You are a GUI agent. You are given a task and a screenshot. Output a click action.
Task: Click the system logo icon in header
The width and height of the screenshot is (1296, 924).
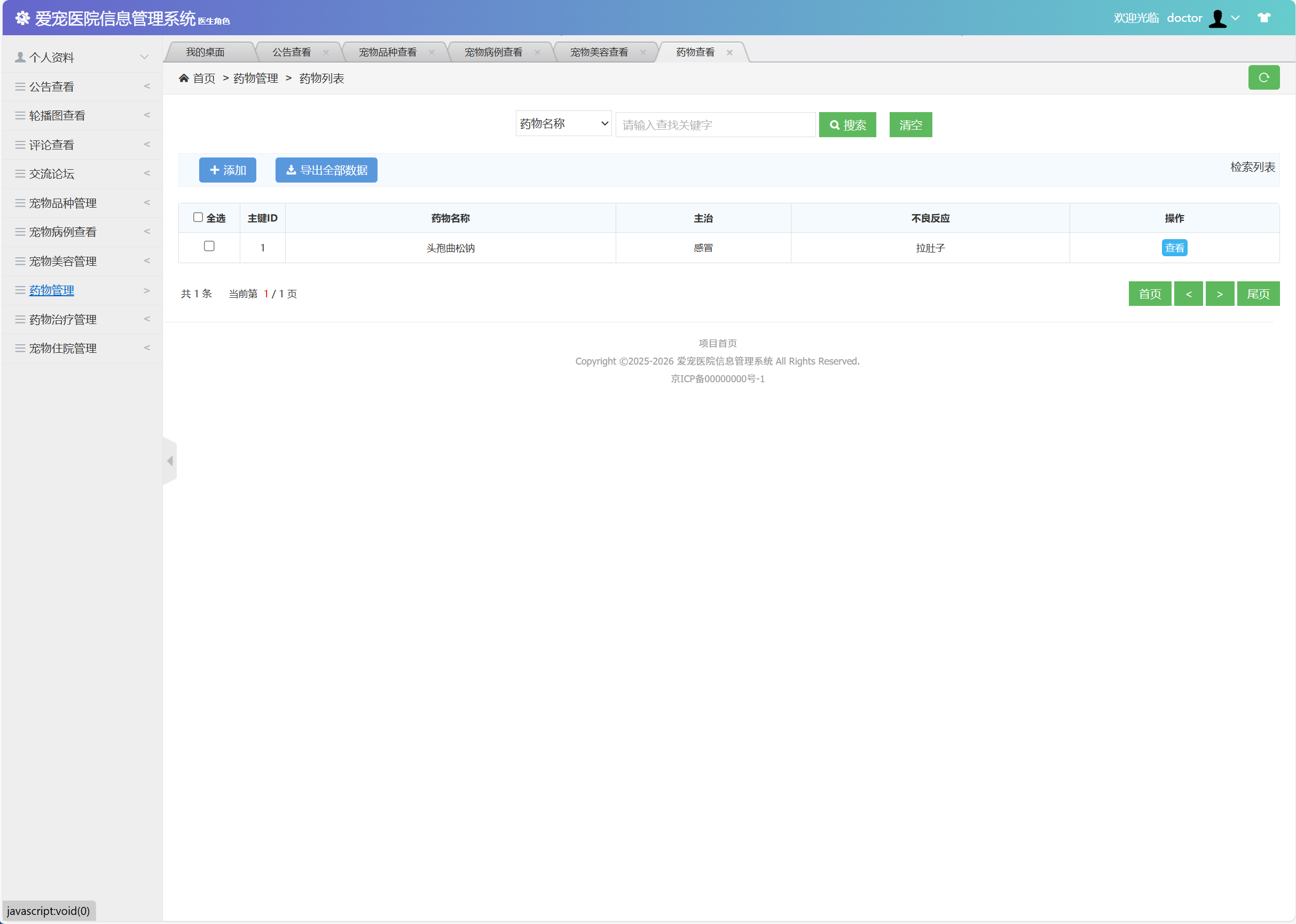pos(23,18)
